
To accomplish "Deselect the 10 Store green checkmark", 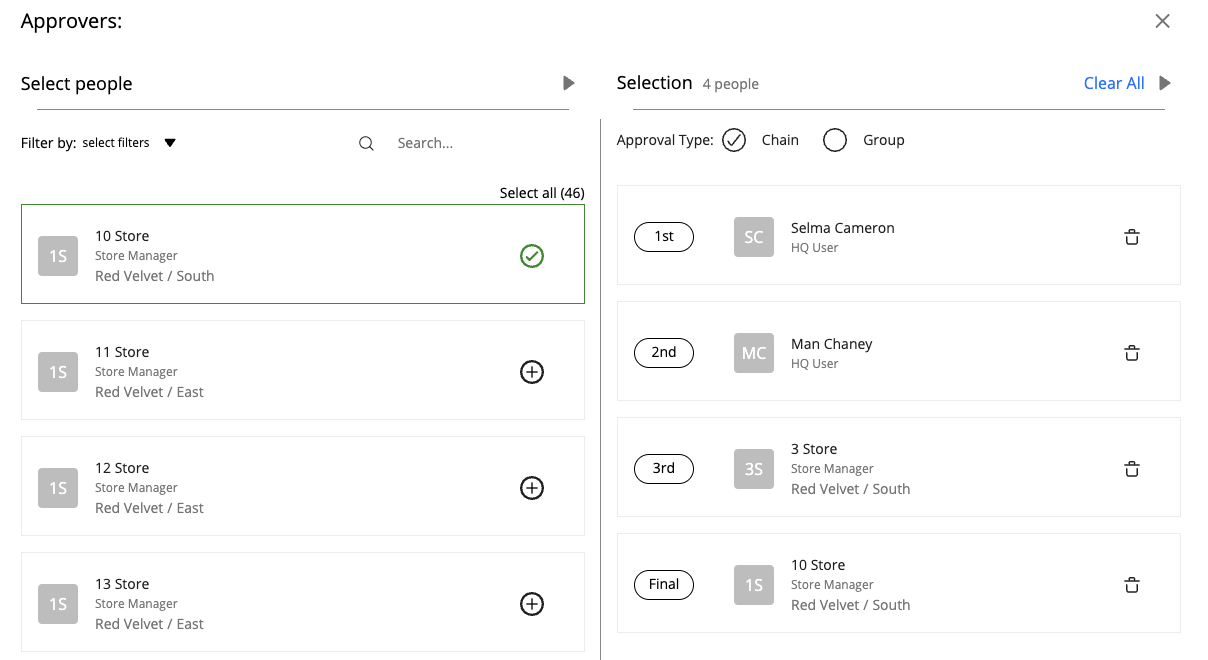I will click(x=532, y=256).
